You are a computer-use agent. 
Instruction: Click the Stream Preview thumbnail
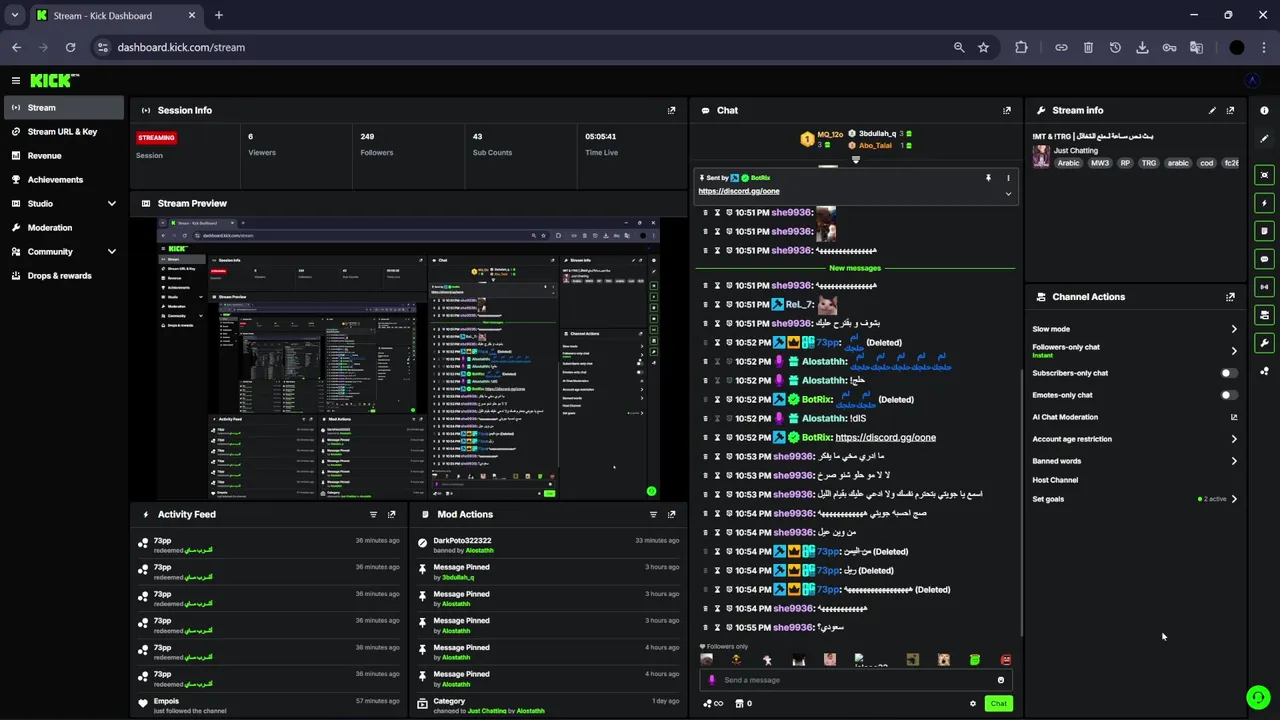tap(408, 358)
